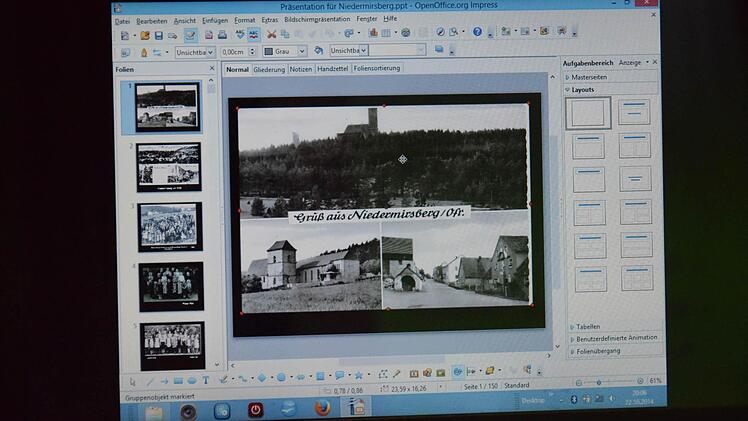Image resolution: width=748 pixels, height=421 pixels.
Task: Select slide 3 thumbnail in Folien panel
Action: click(169, 226)
